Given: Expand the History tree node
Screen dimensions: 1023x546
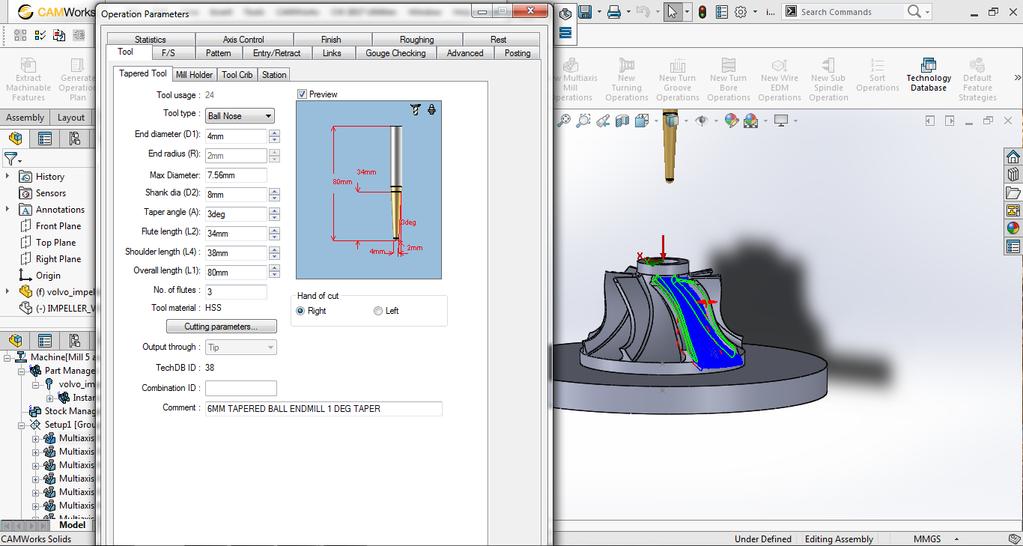Looking at the screenshot, I should coord(7,176).
